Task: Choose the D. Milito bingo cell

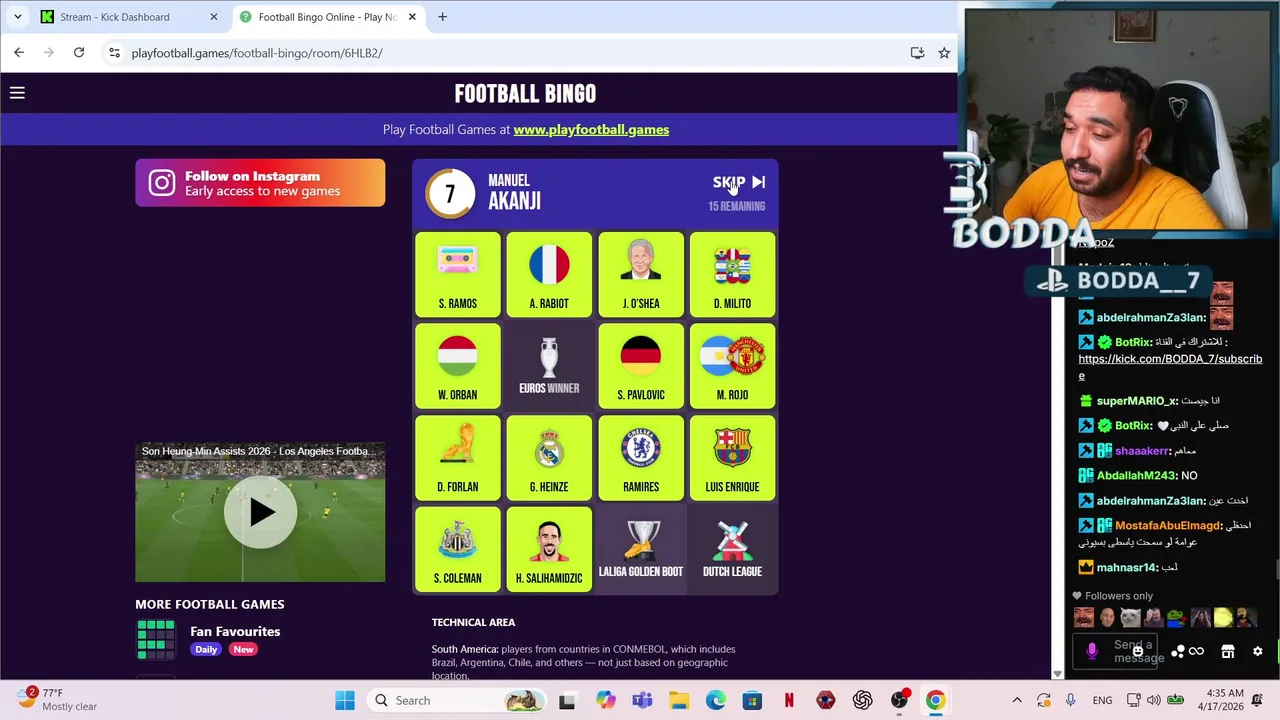Action: (732, 274)
